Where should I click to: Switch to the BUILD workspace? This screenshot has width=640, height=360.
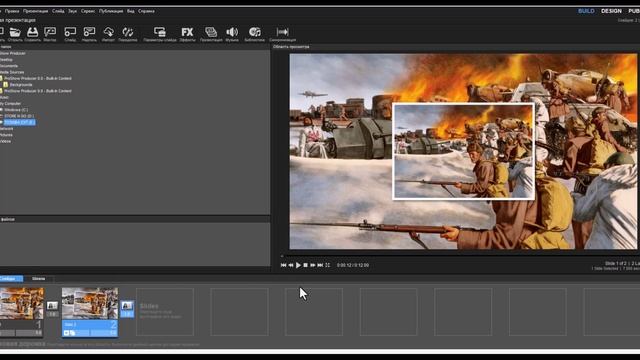[586, 11]
